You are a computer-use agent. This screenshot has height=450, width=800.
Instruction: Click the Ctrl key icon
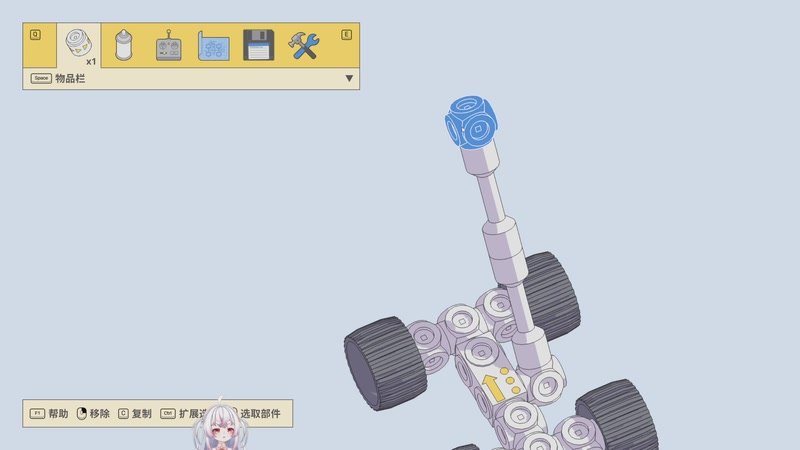click(x=168, y=413)
